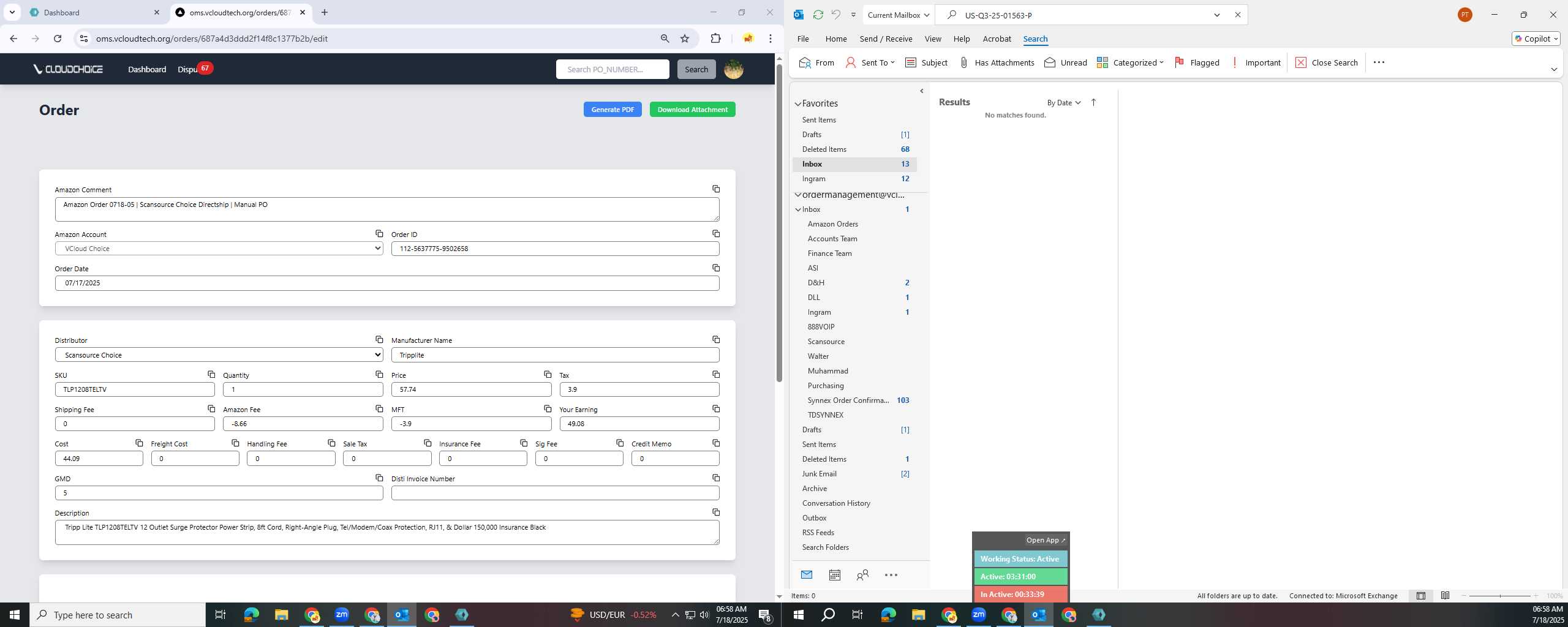Open Chrome extensions puzzle icon

coord(715,39)
